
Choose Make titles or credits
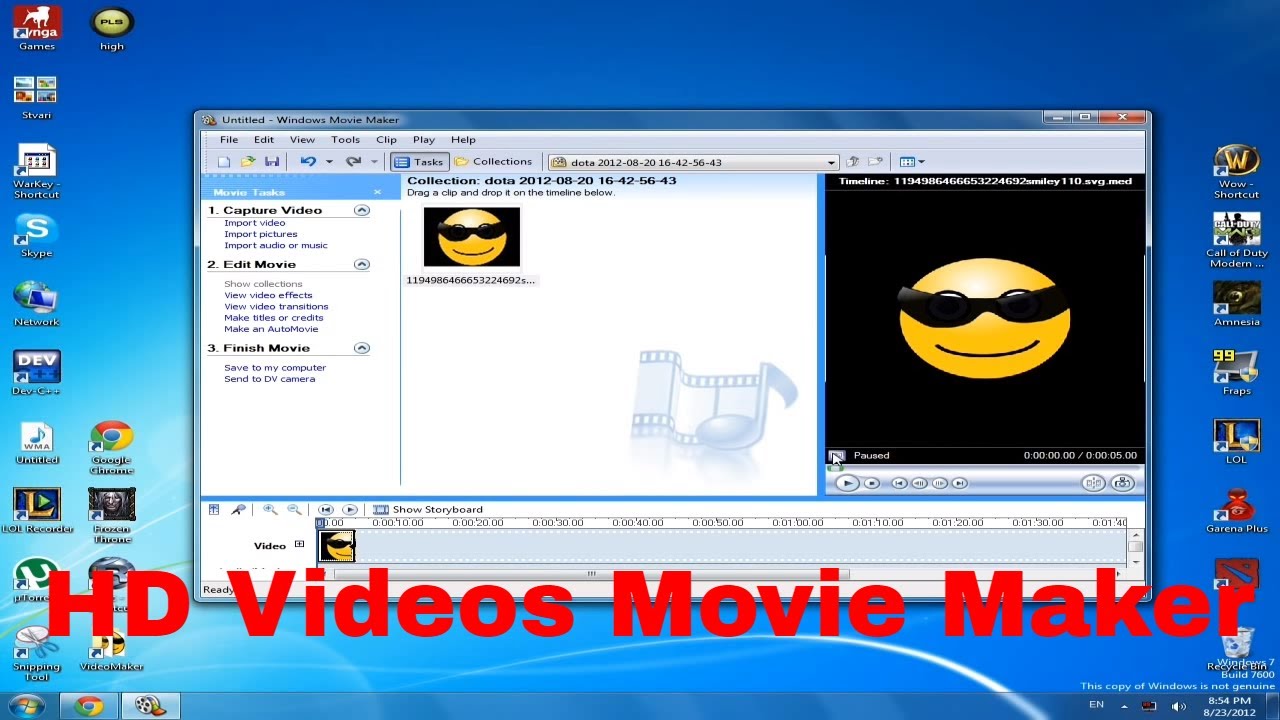pos(274,318)
